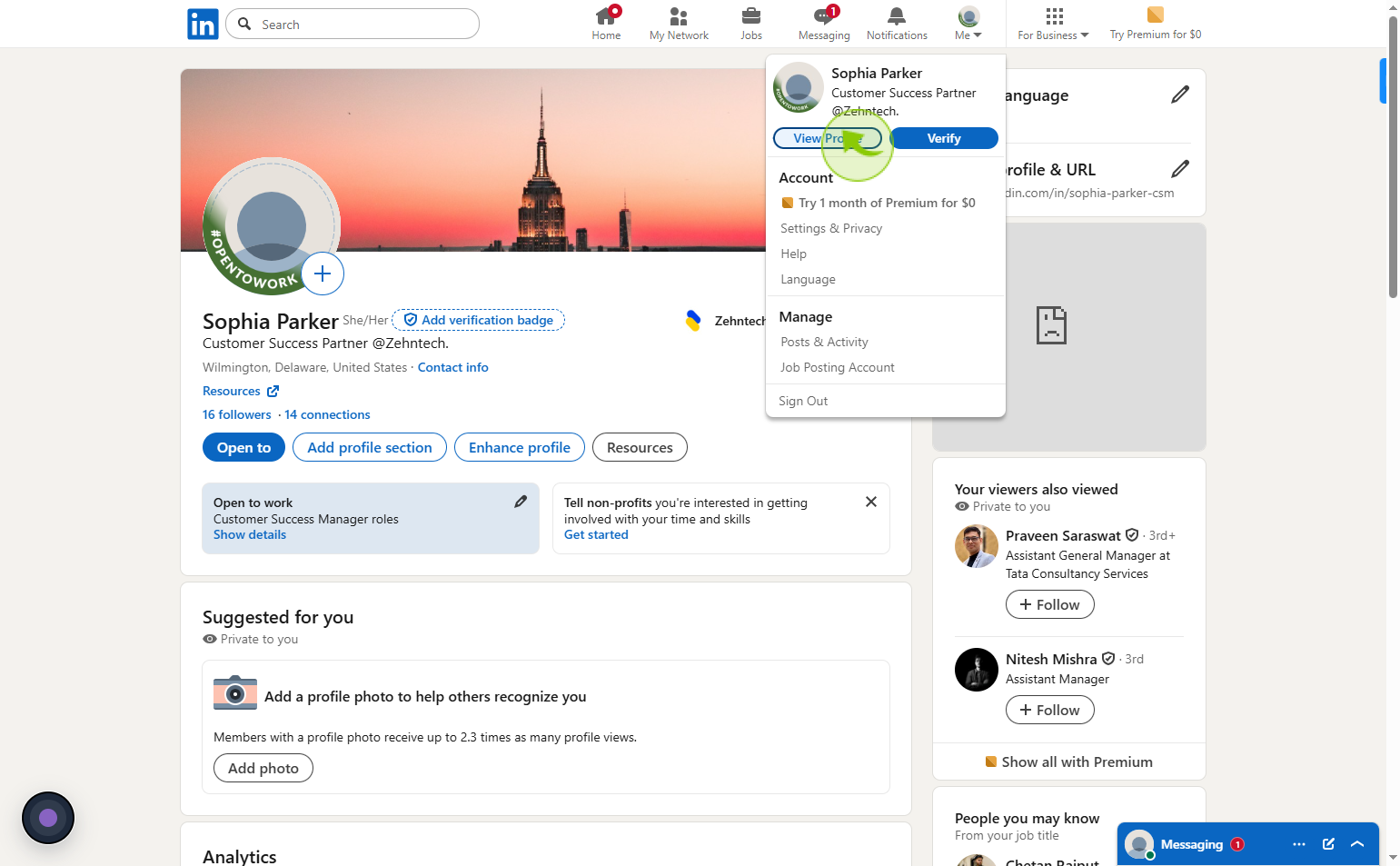
Task: Open Praveen Saraswat's profile name
Action: (1063, 535)
